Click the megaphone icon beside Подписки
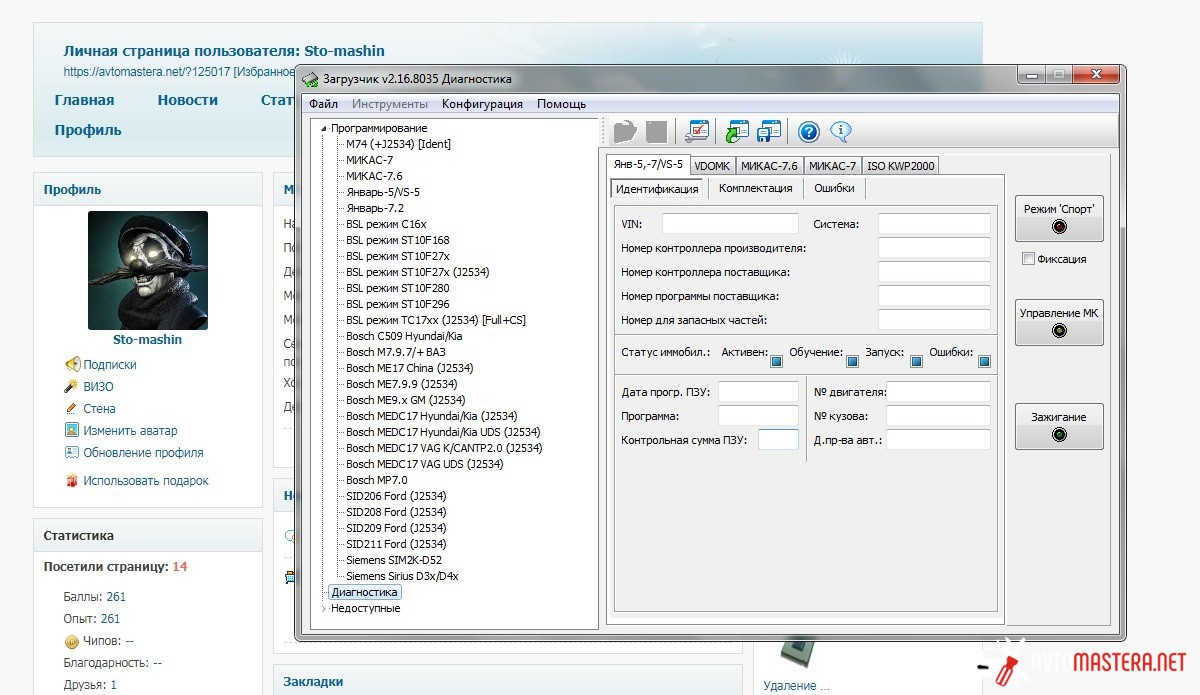The height and width of the screenshot is (695, 1200). coord(72,365)
